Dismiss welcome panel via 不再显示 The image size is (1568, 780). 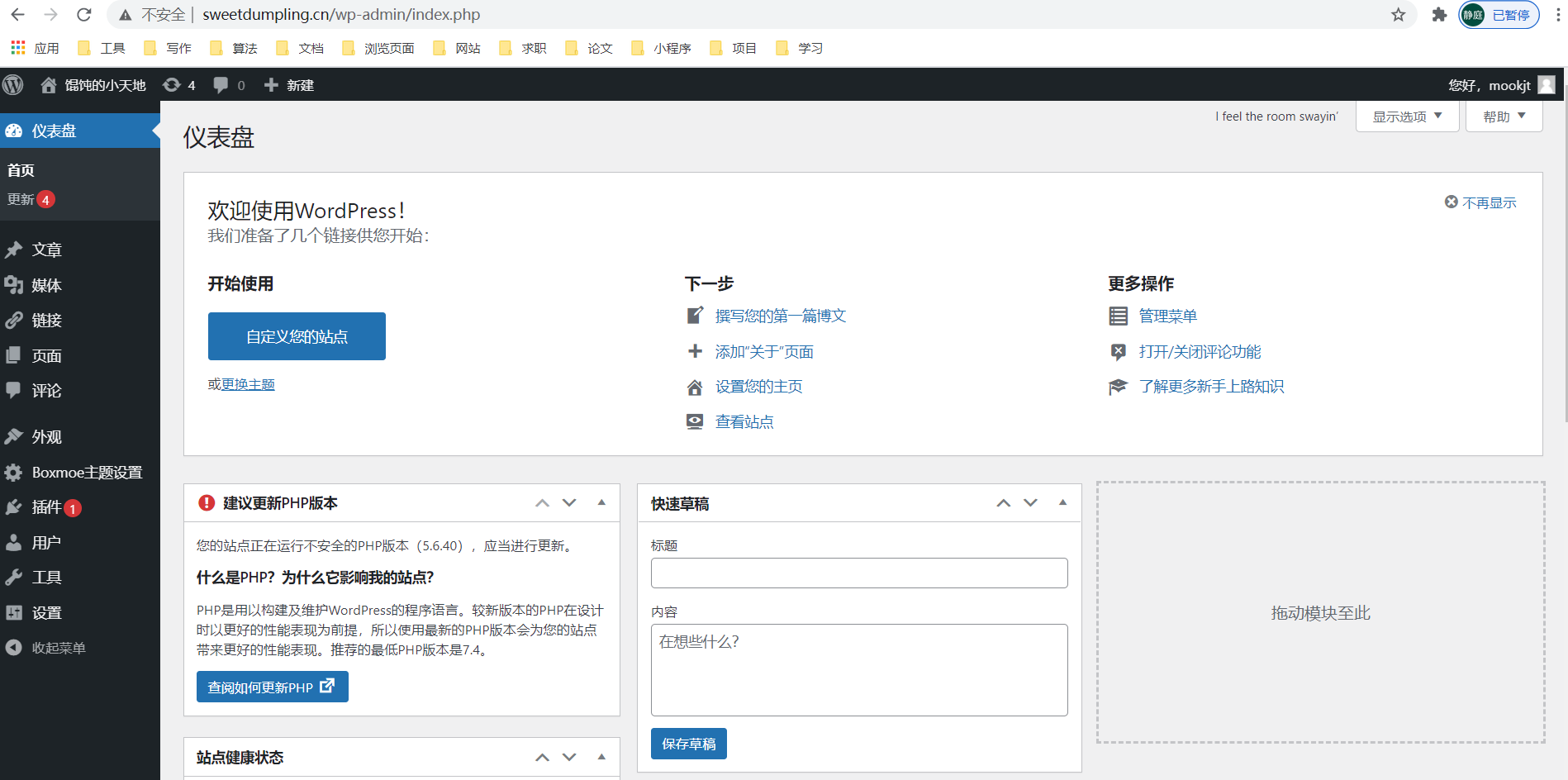coord(1480,202)
